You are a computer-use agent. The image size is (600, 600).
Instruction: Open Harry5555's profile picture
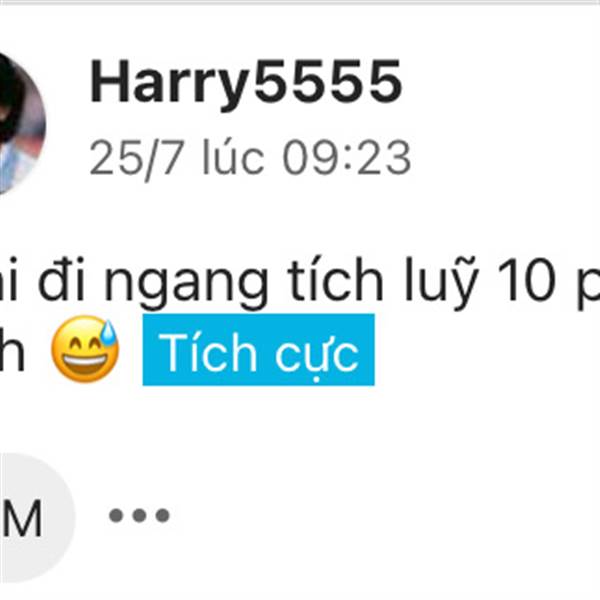[20, 123]
